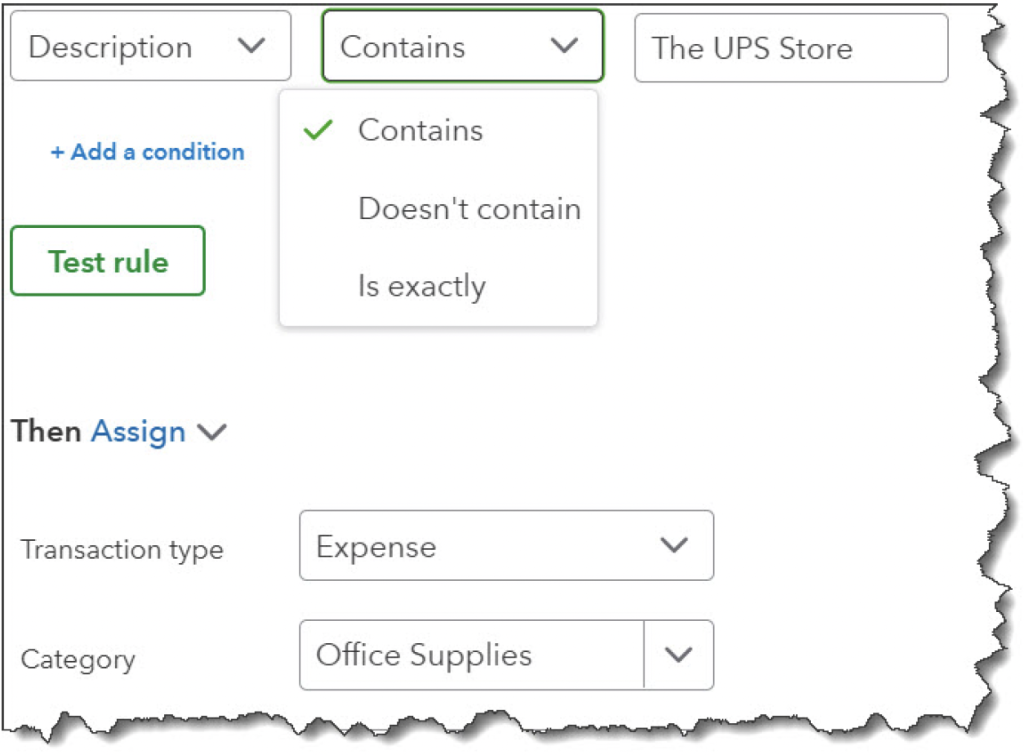Image resolution: width=1024 pixels, height=755 pixels.
Task: Click the chevron arrow in the Expense box
Action: [674, 545]
